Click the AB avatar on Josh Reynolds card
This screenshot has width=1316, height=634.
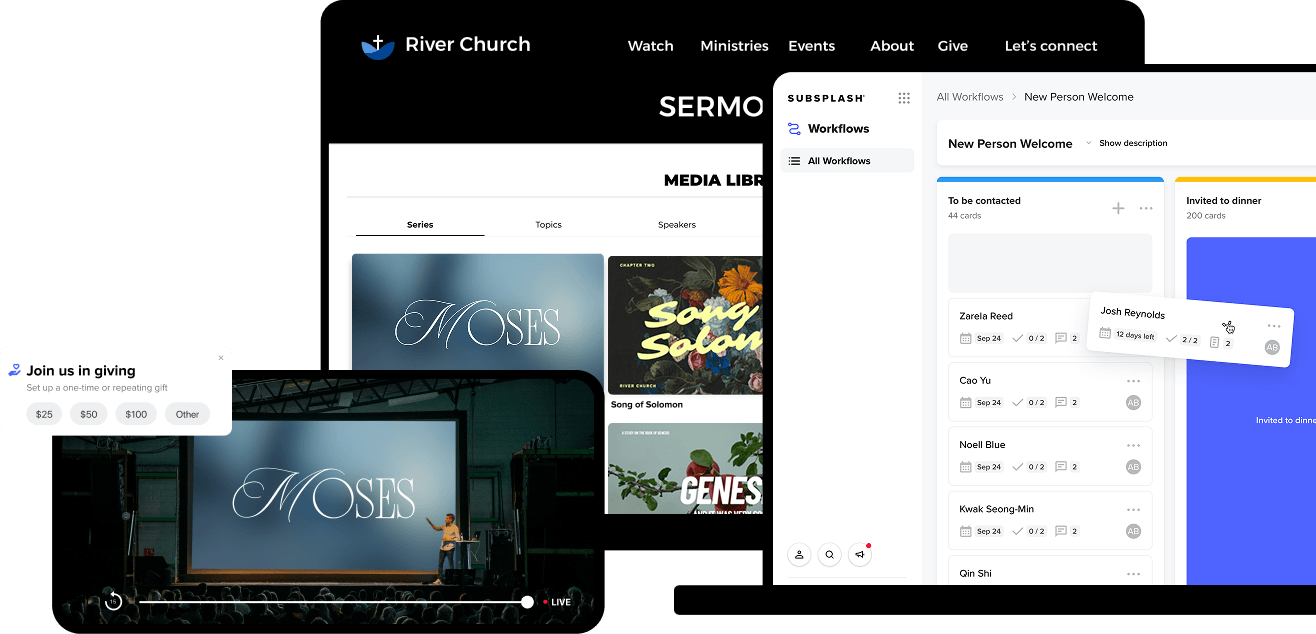point(1272,347)
